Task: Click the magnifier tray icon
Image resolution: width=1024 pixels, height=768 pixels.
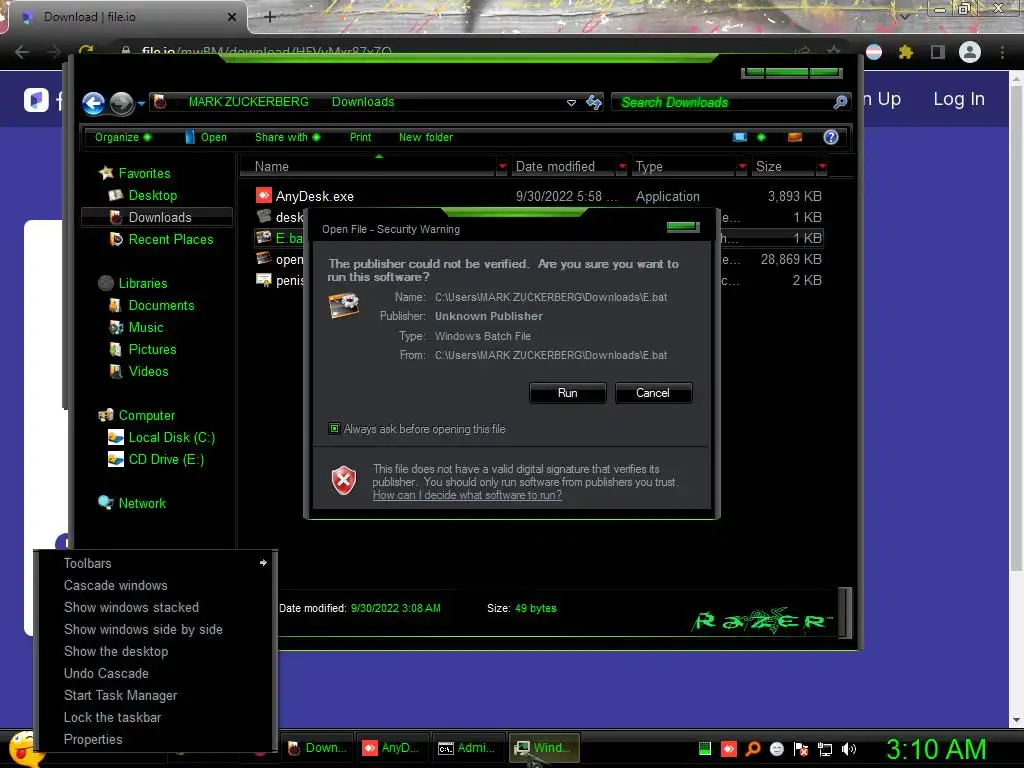Action: tap(753, 749)
